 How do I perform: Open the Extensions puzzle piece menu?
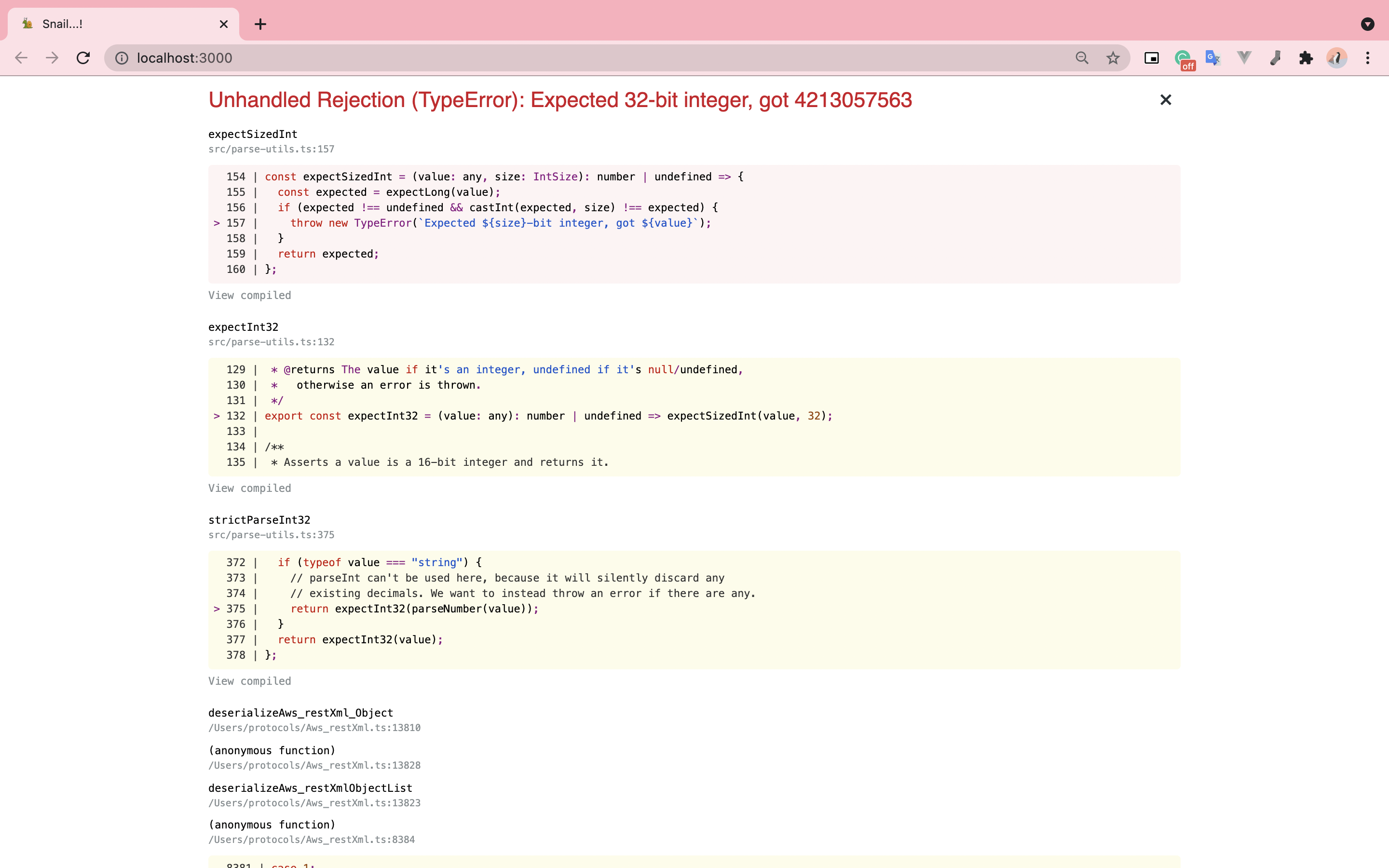pos(1306,58)
